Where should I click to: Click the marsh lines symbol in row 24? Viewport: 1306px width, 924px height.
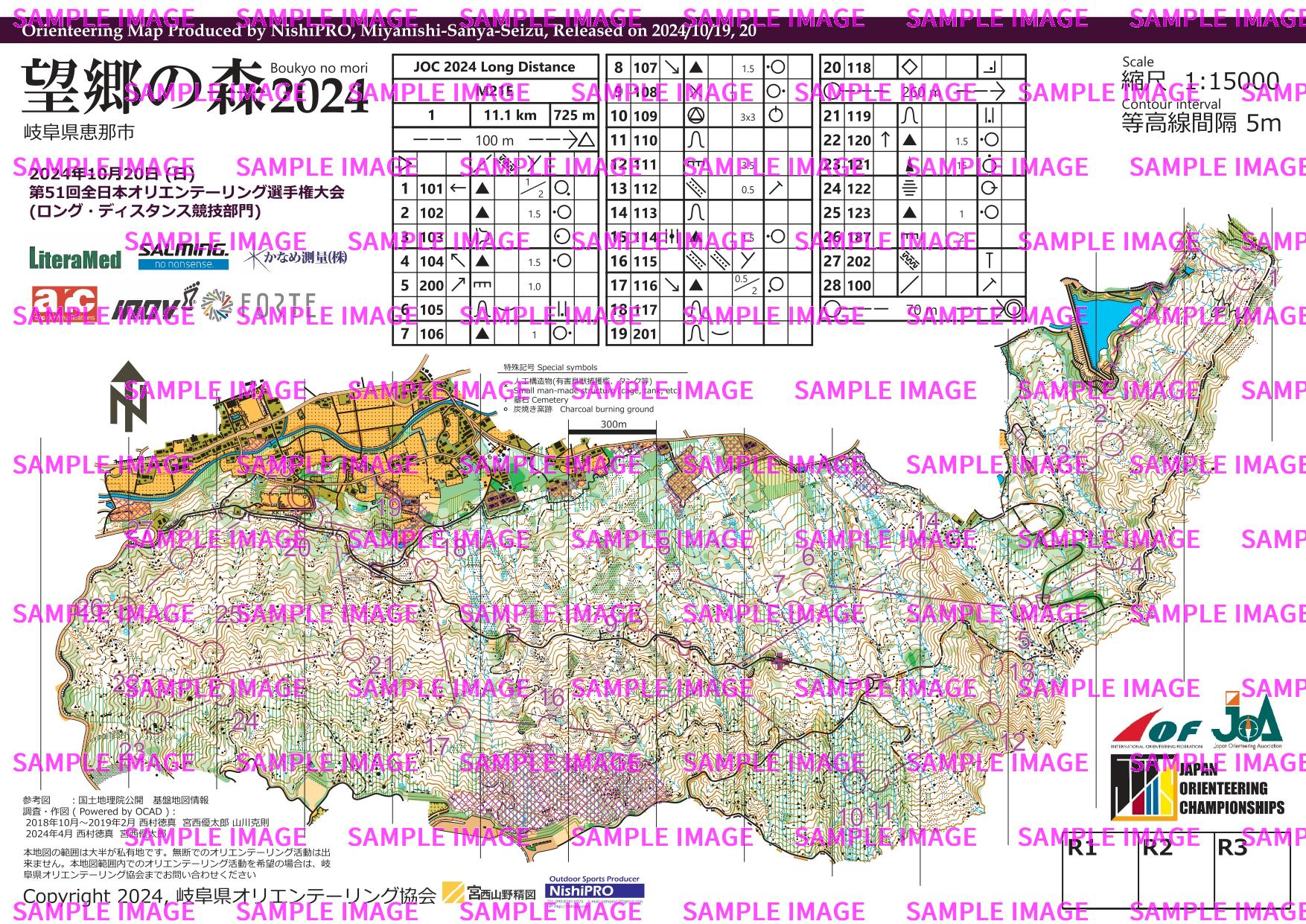tap(908, 188)
